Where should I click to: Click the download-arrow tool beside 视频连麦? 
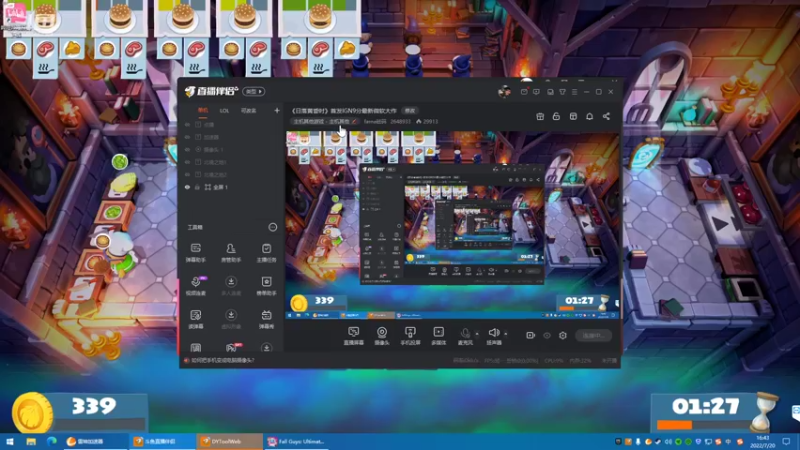click(x=231, y=286)
